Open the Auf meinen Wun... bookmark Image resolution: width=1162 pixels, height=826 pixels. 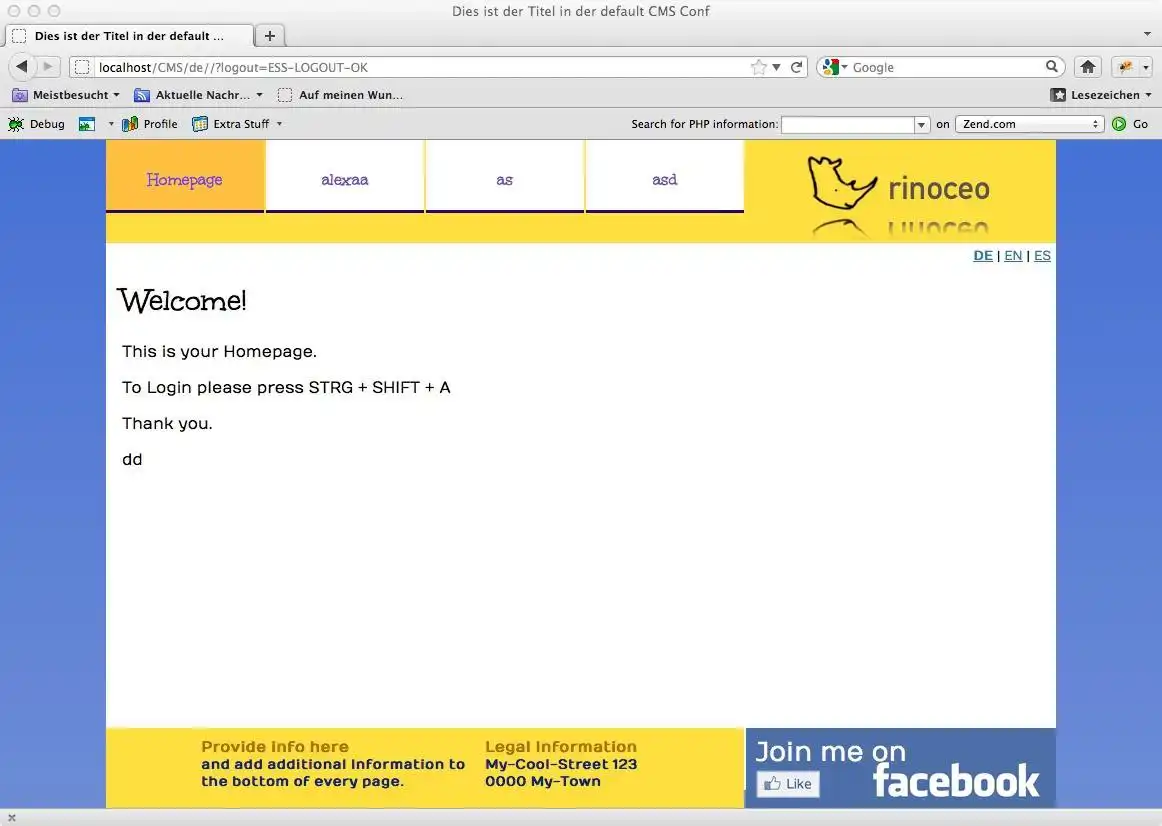point(340,95)
